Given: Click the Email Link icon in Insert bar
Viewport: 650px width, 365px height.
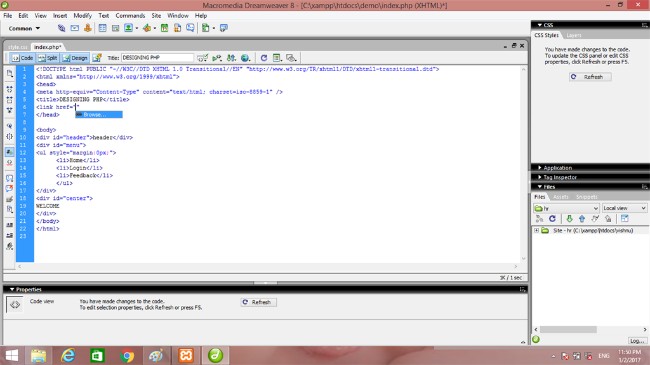Looking at the screenshot, I should (x=75, y=28).
